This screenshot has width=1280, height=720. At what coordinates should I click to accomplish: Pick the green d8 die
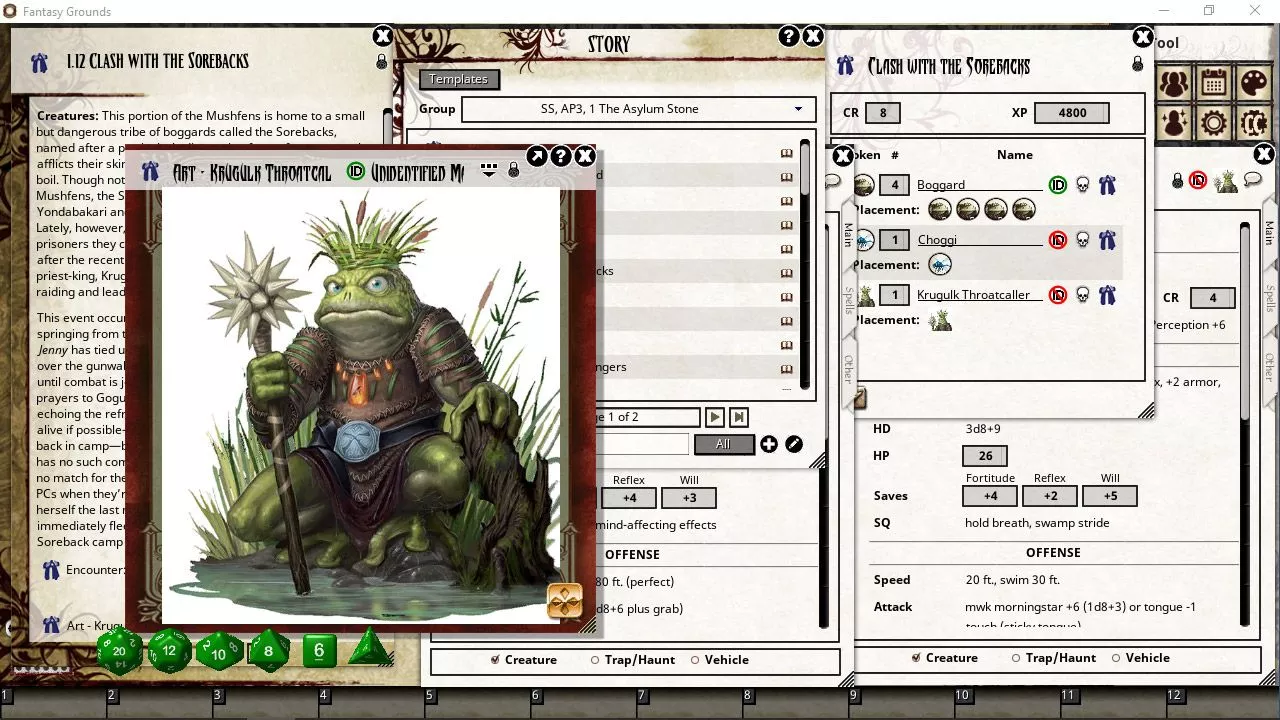[x=268, y=652]
